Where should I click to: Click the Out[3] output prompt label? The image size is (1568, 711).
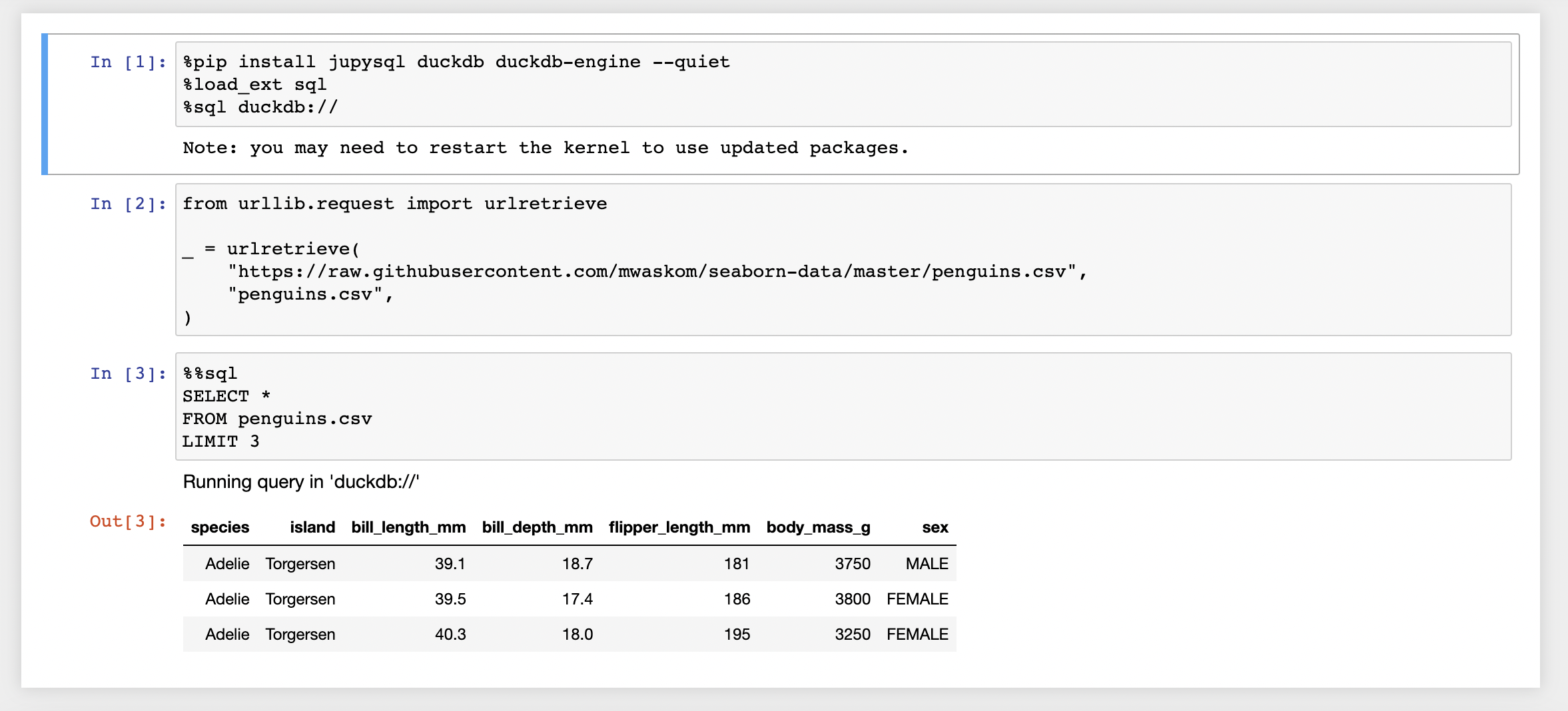(128, 522)
